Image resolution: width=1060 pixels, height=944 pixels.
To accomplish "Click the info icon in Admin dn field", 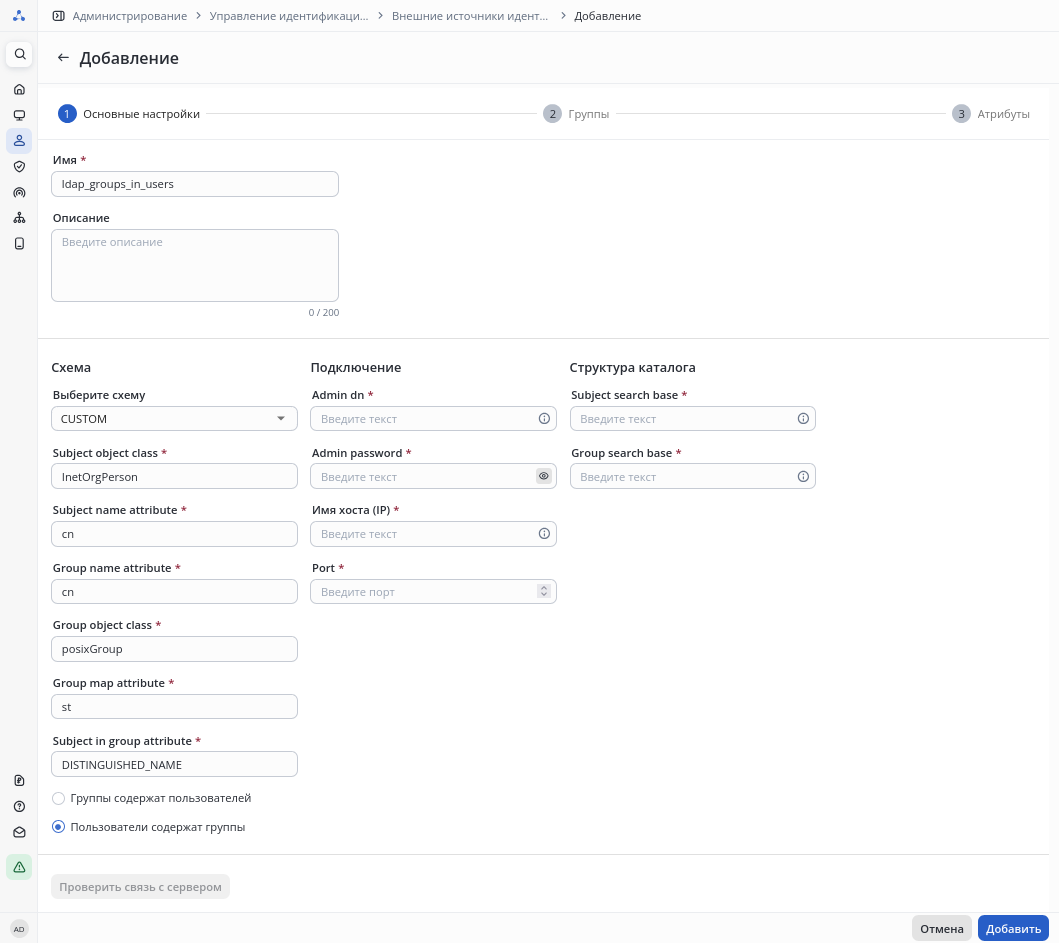I will pos(544,419).
